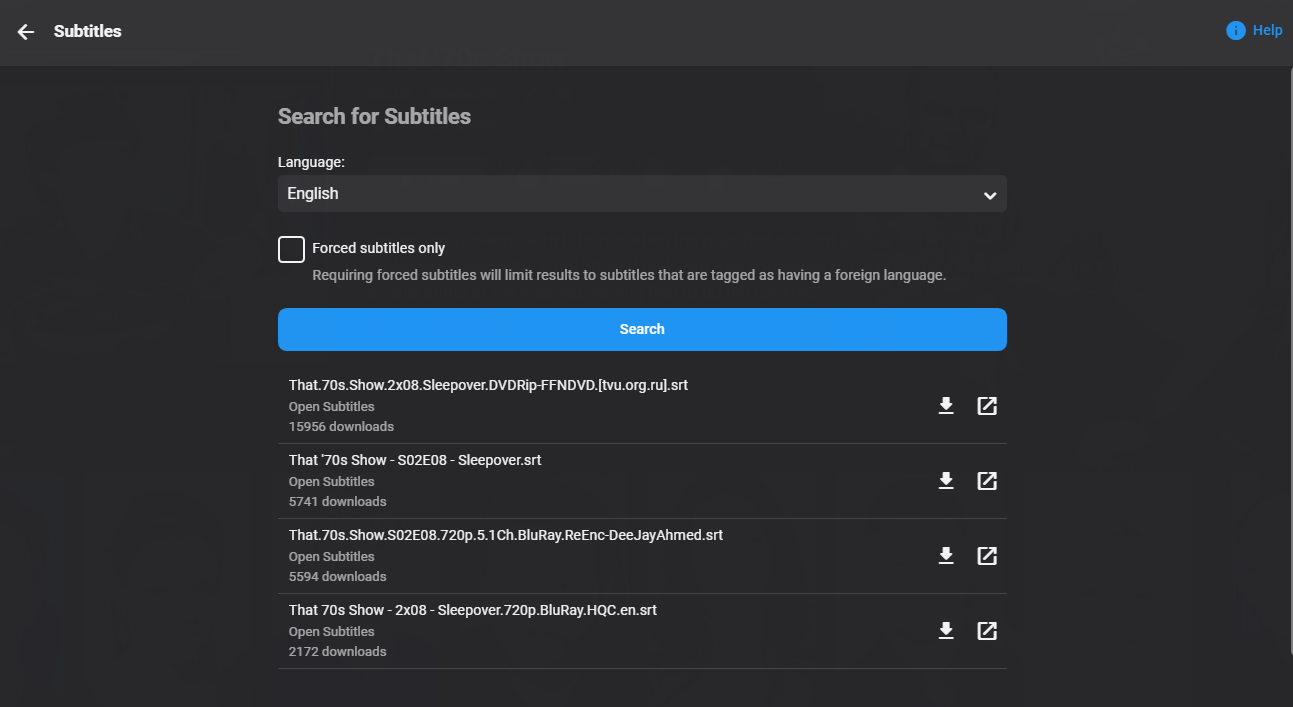Open DeeJayAhmed subtitle in external link
The height and width of the screenshot is (707, 1293).
point(987,556)
